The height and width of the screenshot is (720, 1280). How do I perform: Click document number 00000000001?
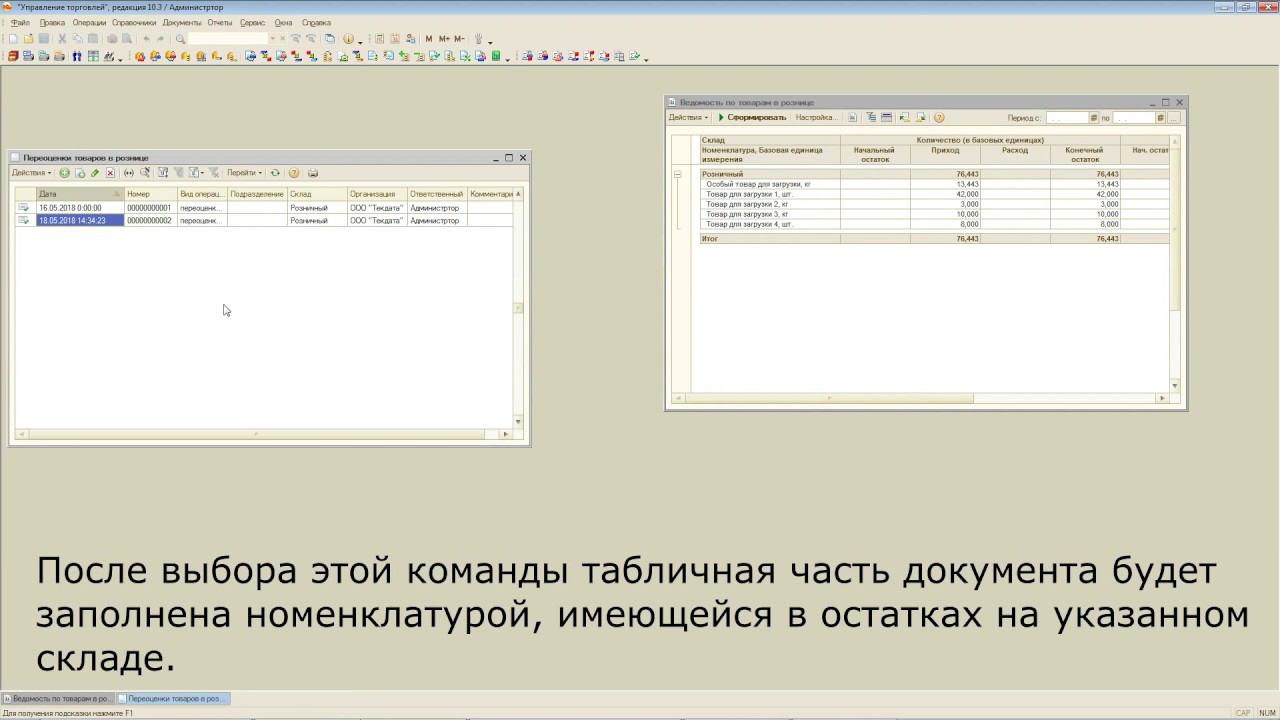coord(149,208)
